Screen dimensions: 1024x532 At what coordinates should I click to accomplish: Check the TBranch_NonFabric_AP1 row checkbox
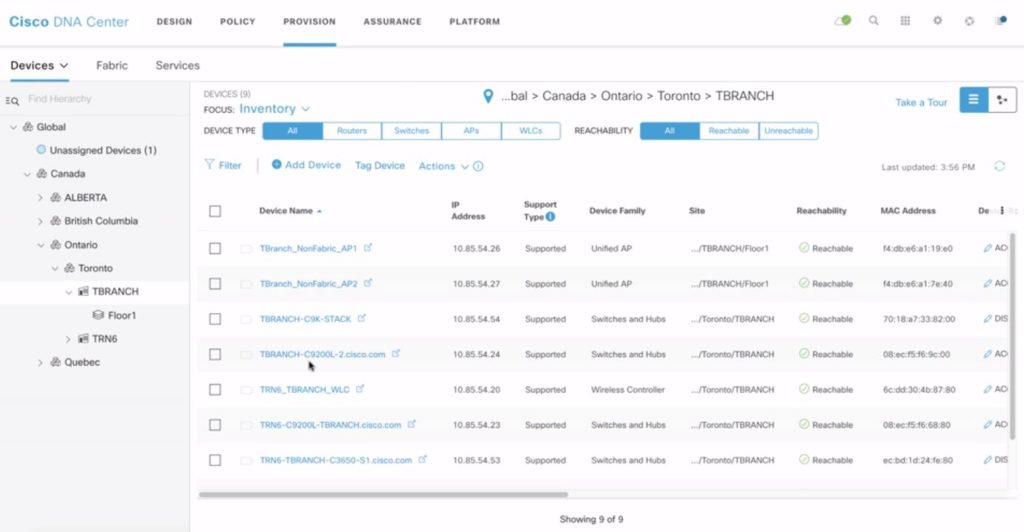coord(215,248)
